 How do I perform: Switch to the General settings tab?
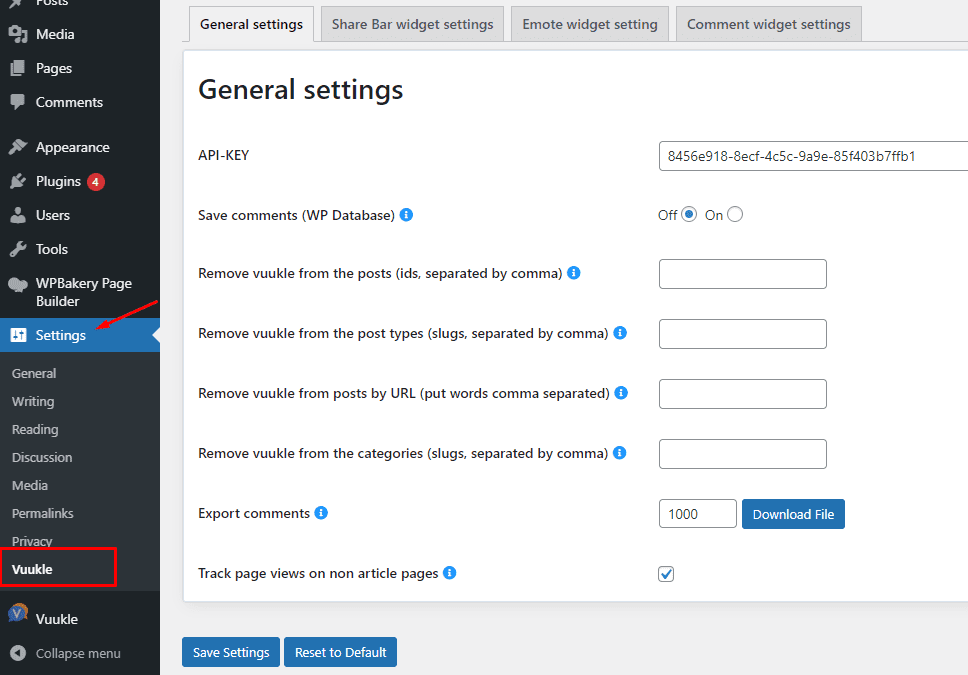[x=251, y=24]
